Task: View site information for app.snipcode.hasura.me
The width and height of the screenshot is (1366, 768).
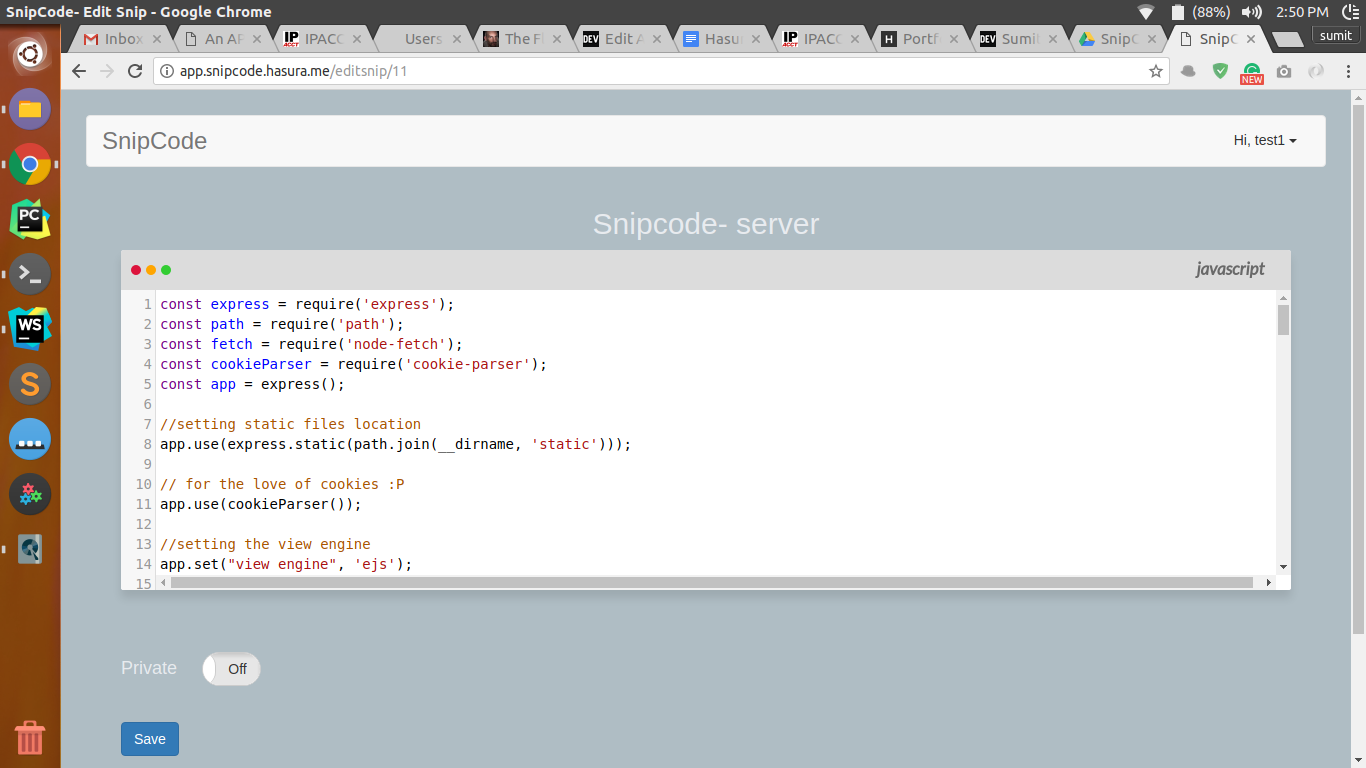Action: click(x=167, y=71)
